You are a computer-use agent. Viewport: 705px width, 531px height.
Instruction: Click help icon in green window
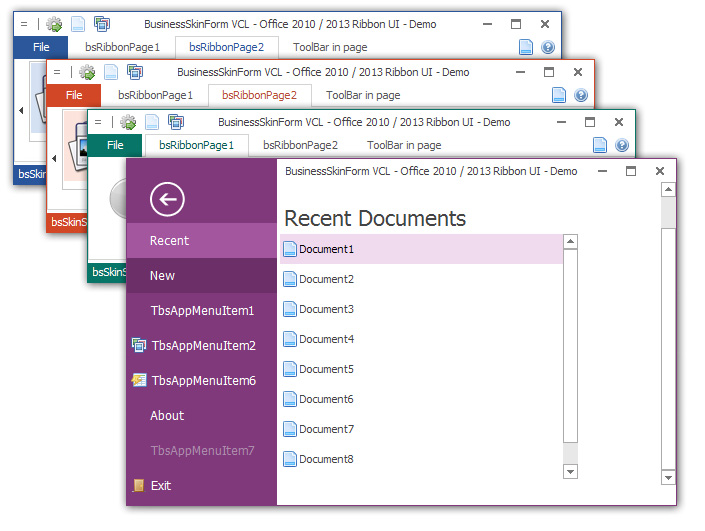point(622,145)
